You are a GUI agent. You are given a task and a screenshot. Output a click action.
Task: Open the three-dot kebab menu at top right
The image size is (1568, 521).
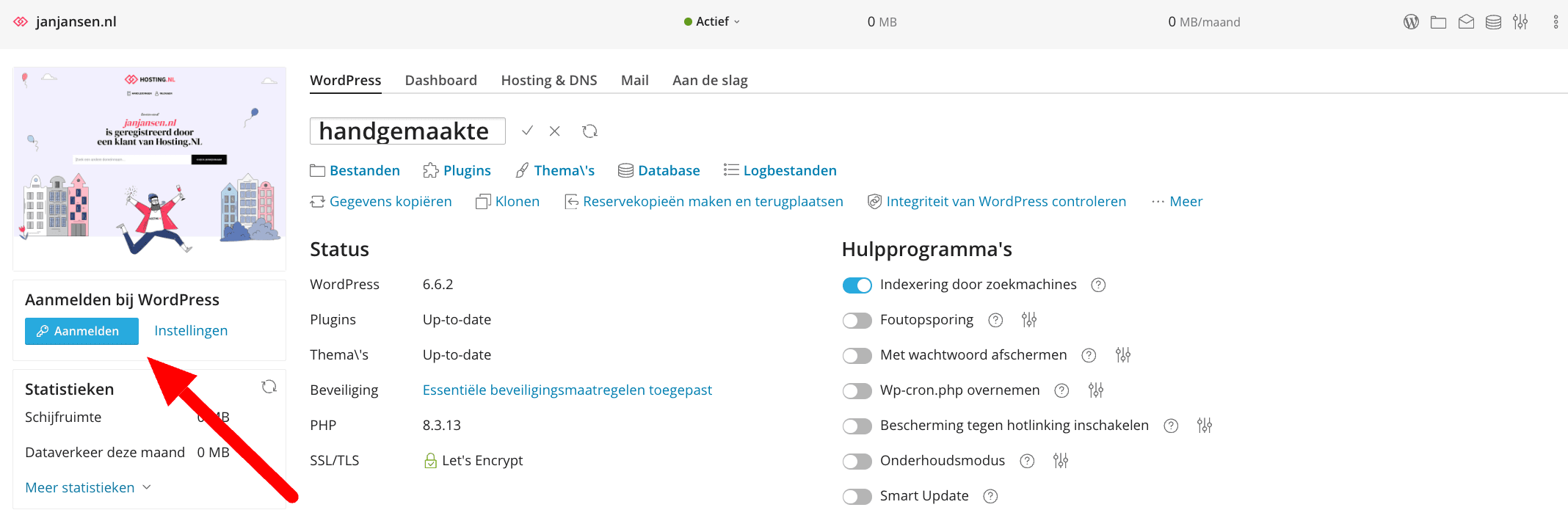point(1556,22)
